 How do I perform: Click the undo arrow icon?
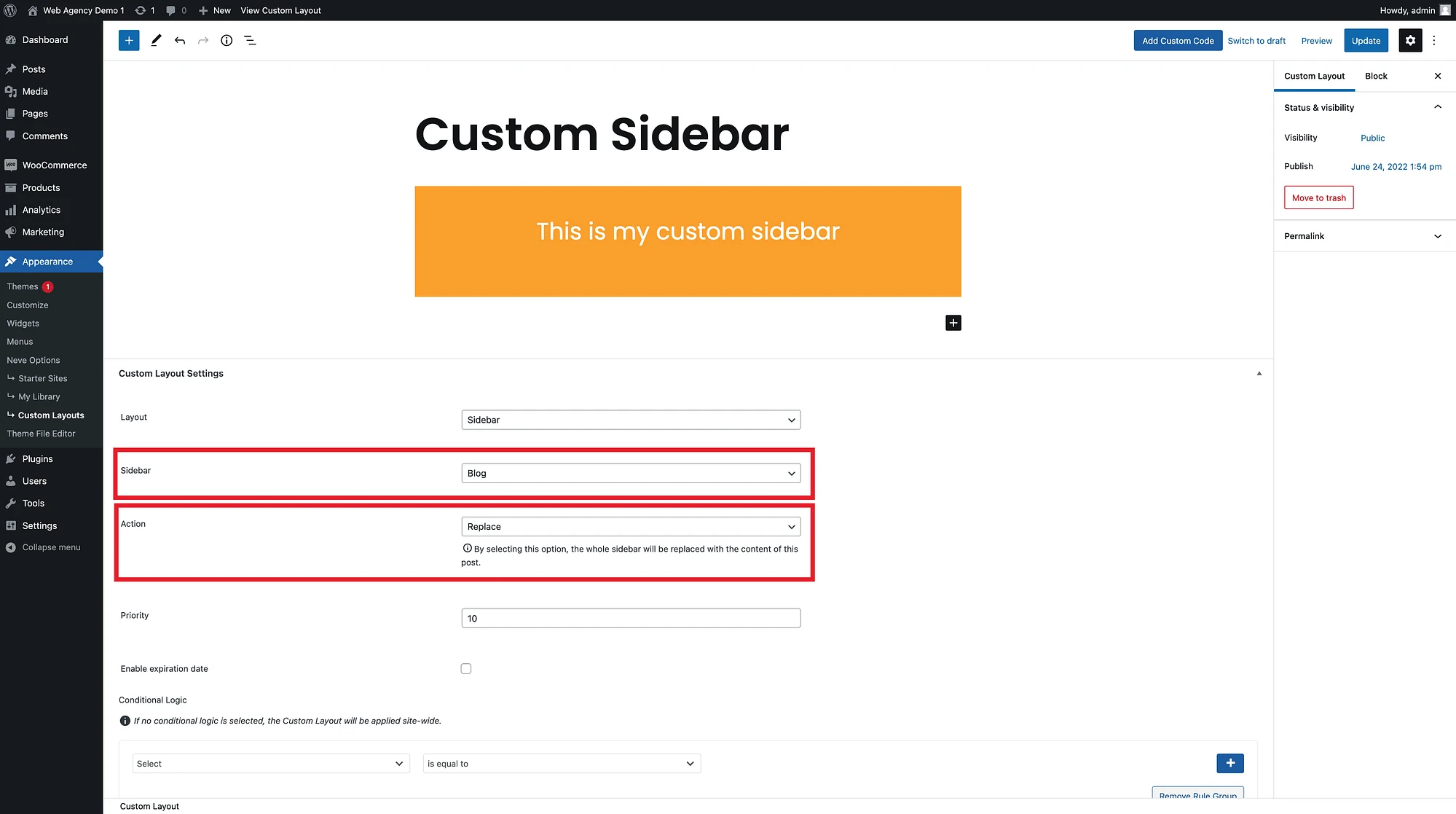click(179, 40)
